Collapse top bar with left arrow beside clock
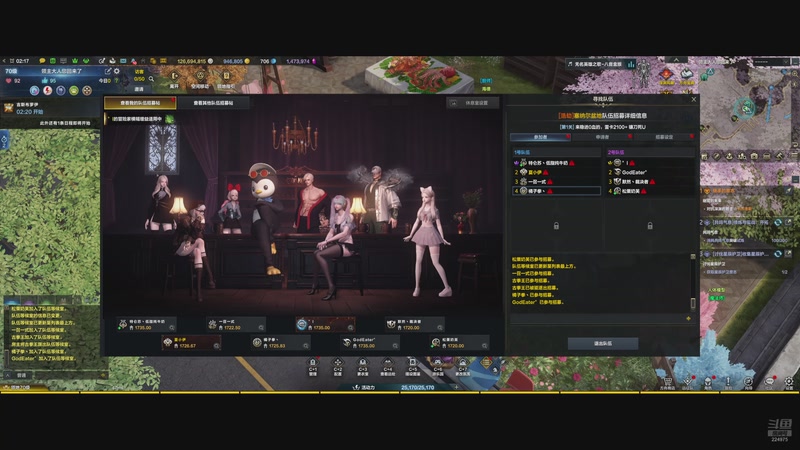The height and width of the screenshot is (450, 800). (x=4, y=61)
